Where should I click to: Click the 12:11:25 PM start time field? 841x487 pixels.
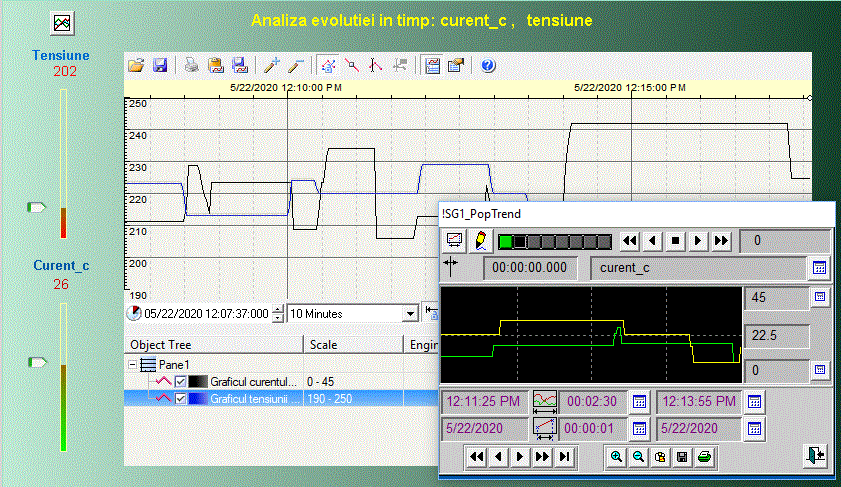483,401
